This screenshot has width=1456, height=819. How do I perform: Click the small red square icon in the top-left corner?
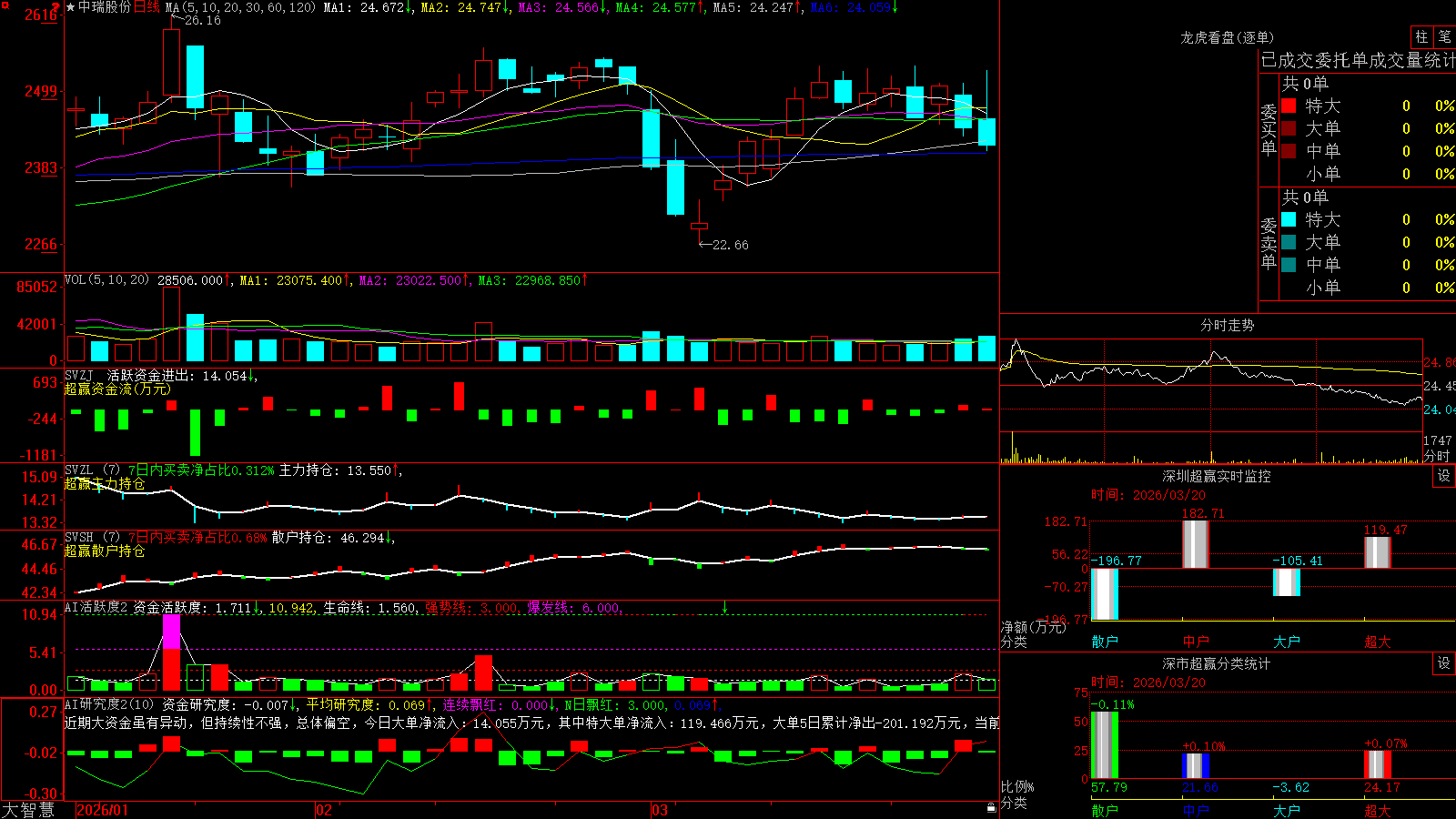(5, 5)
